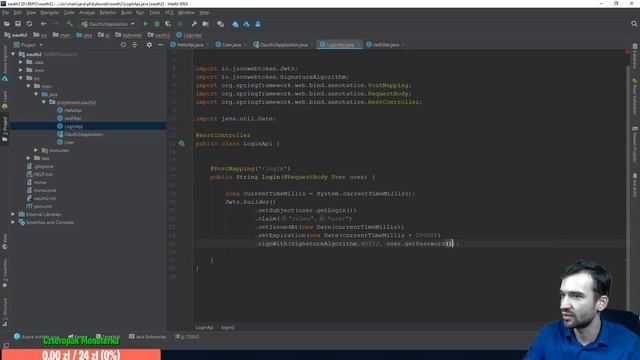Navigate back with the left arrow icon
Screen dimensions: 640x360
pyautogui.click(x=43, y=24)
